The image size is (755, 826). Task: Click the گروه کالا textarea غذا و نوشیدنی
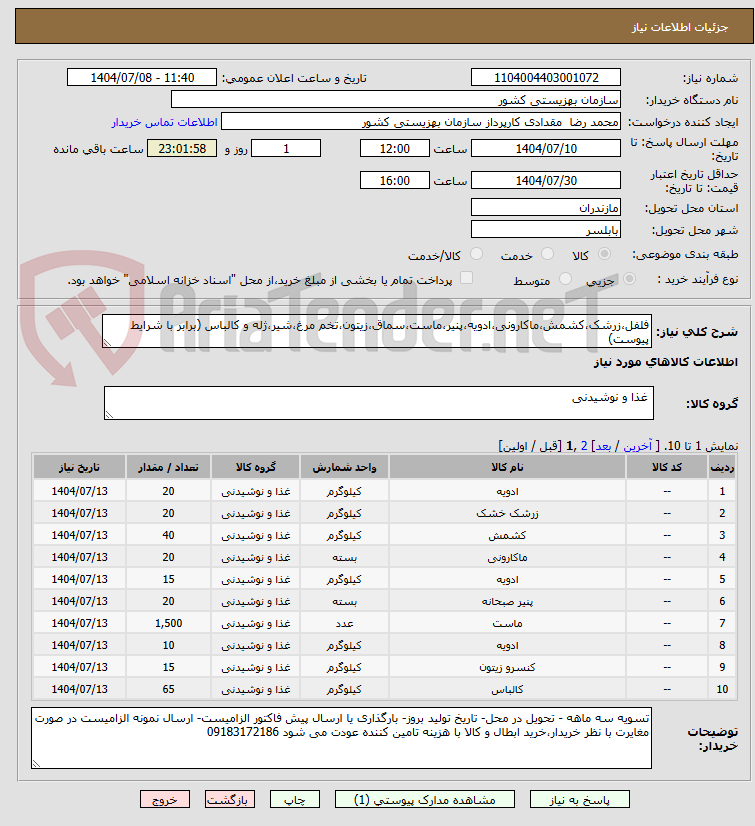(379, 403)
